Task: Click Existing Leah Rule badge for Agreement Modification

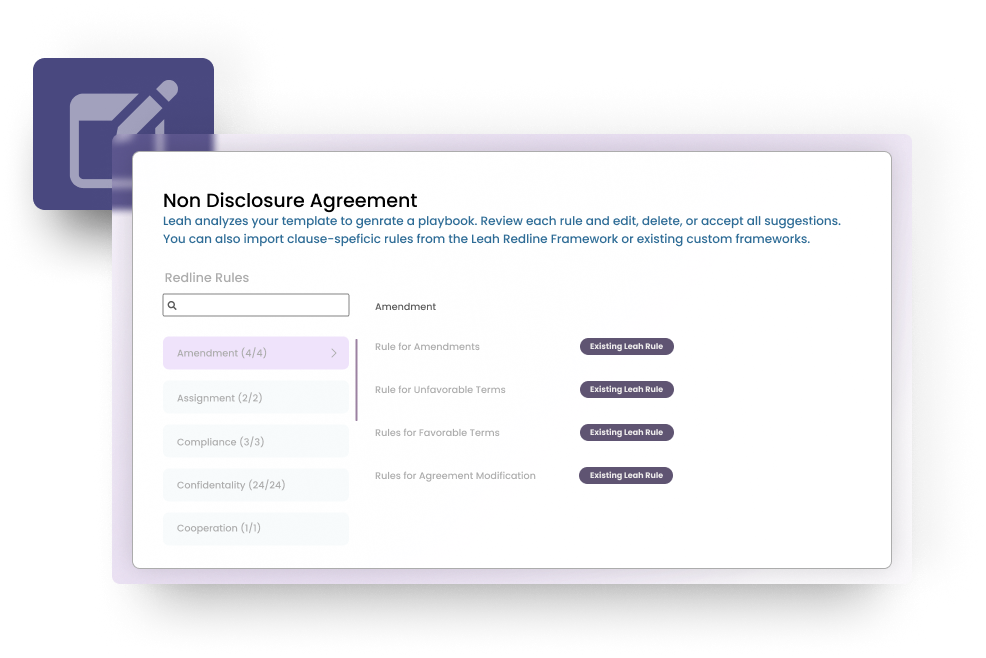Action: [626, 476]
